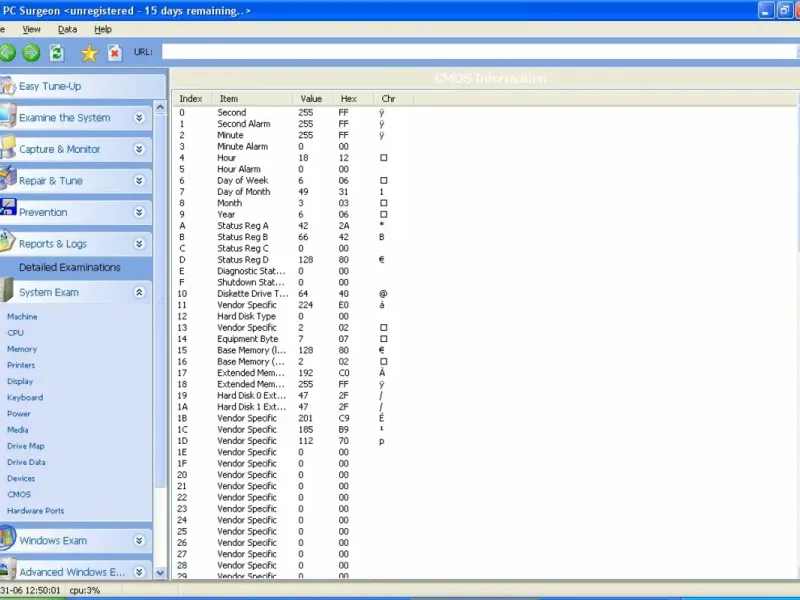Open the Keyboard examination link
The height and width of the screenshot is (600, 800).
(25, 397)
